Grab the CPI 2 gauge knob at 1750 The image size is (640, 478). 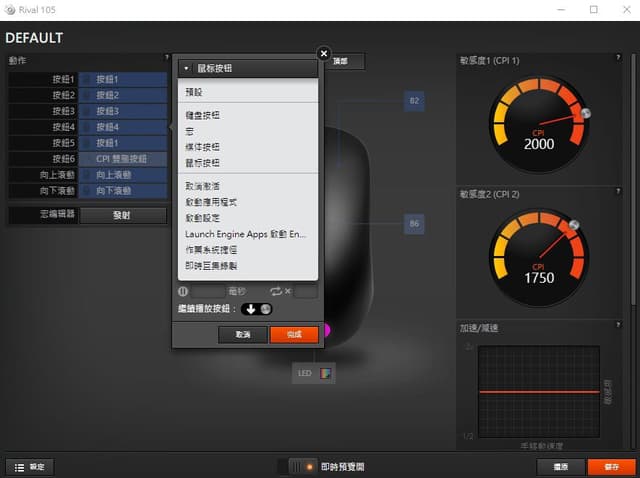coord(574,225)
